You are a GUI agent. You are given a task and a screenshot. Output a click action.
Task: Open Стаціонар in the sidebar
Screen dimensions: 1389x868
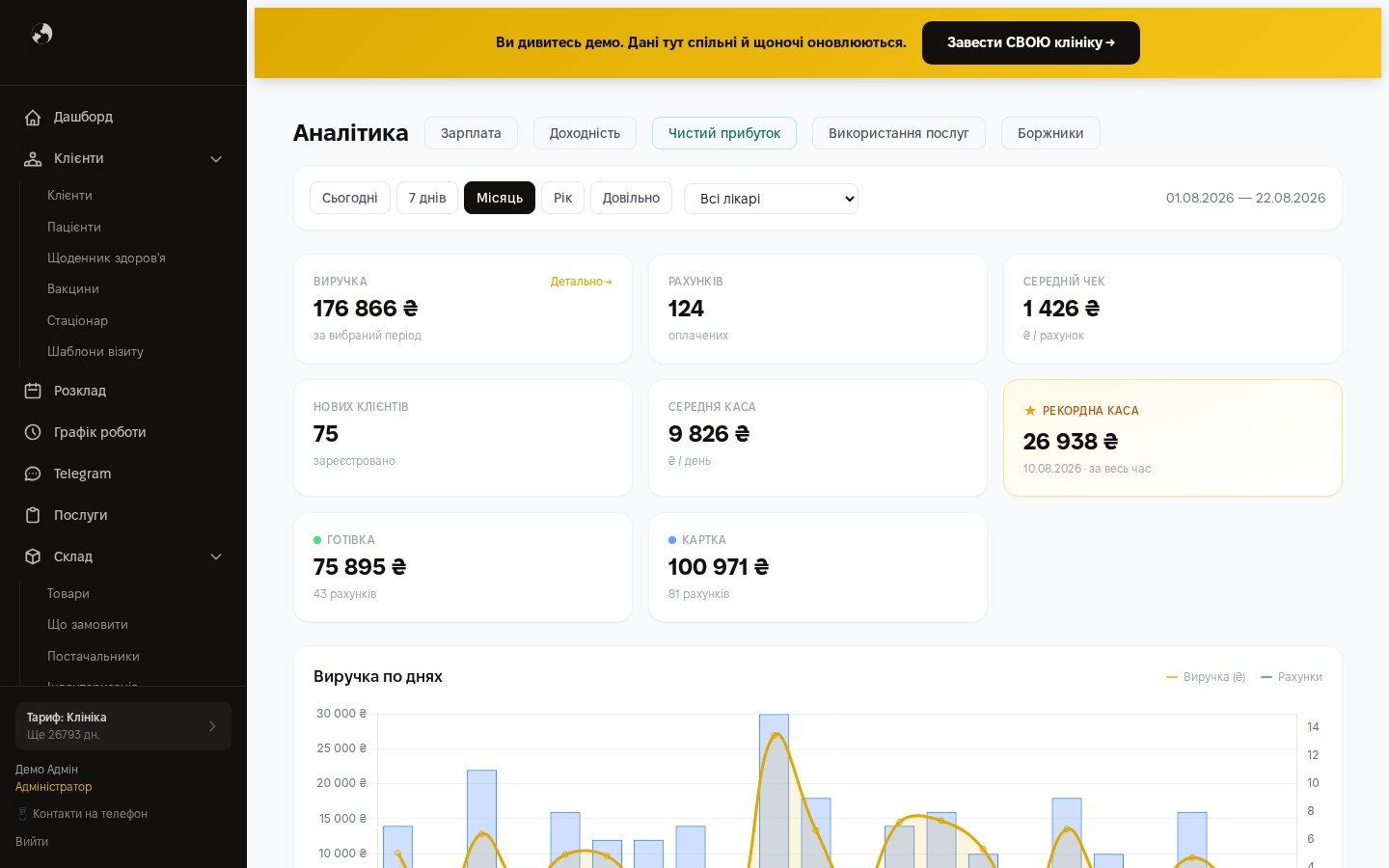point(77,320)
